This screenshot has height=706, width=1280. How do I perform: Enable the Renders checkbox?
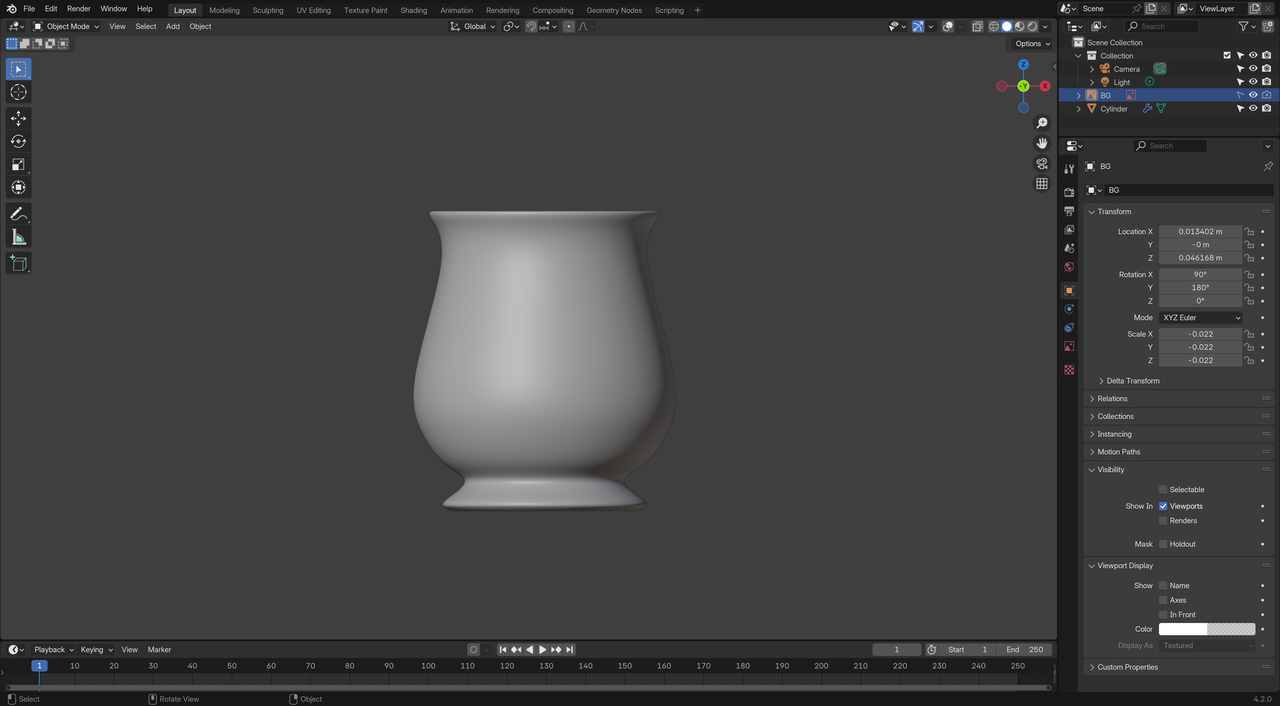(1163, 521)
